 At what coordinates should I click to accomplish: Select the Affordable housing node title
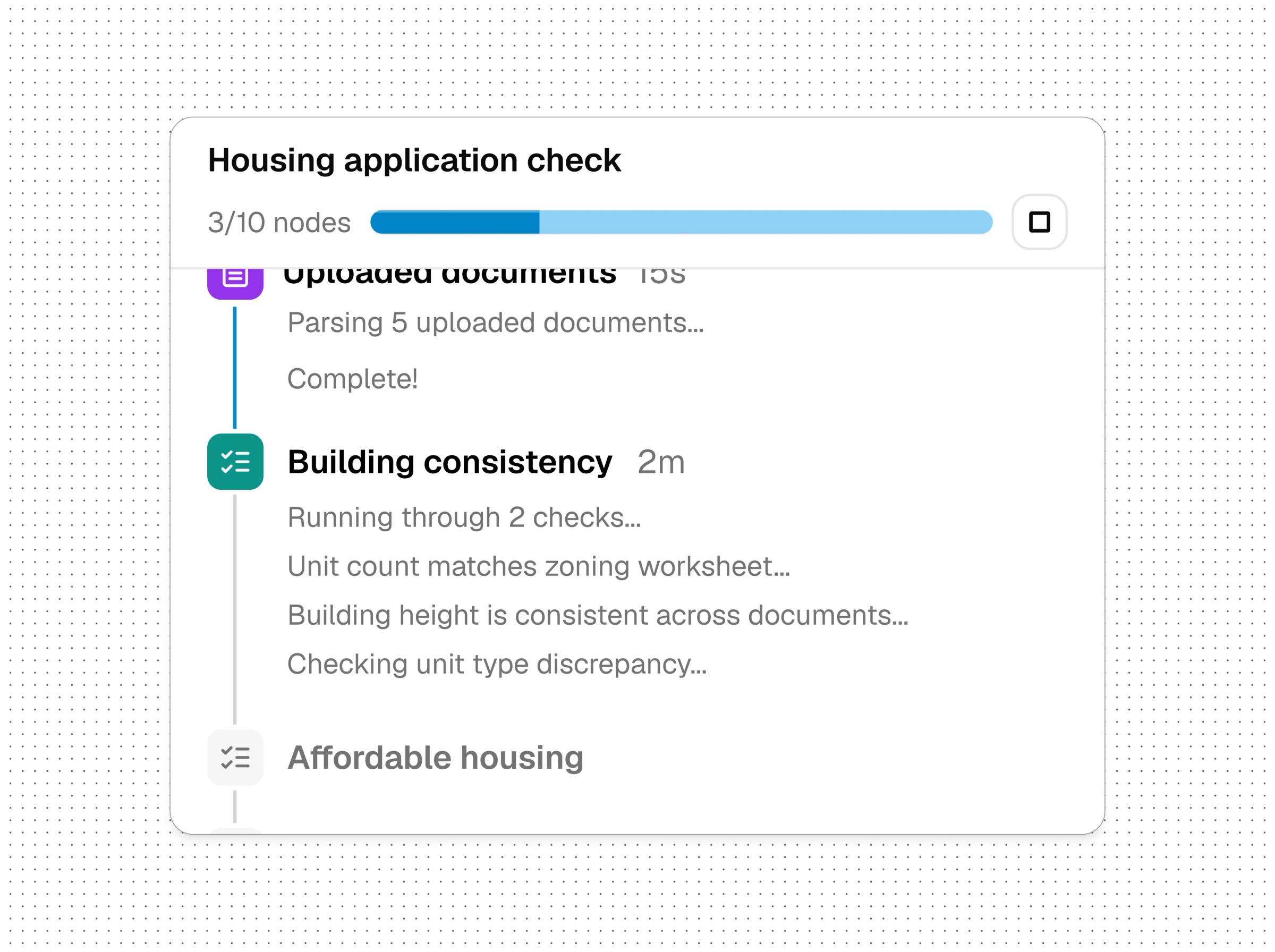(x=436, y=757)
